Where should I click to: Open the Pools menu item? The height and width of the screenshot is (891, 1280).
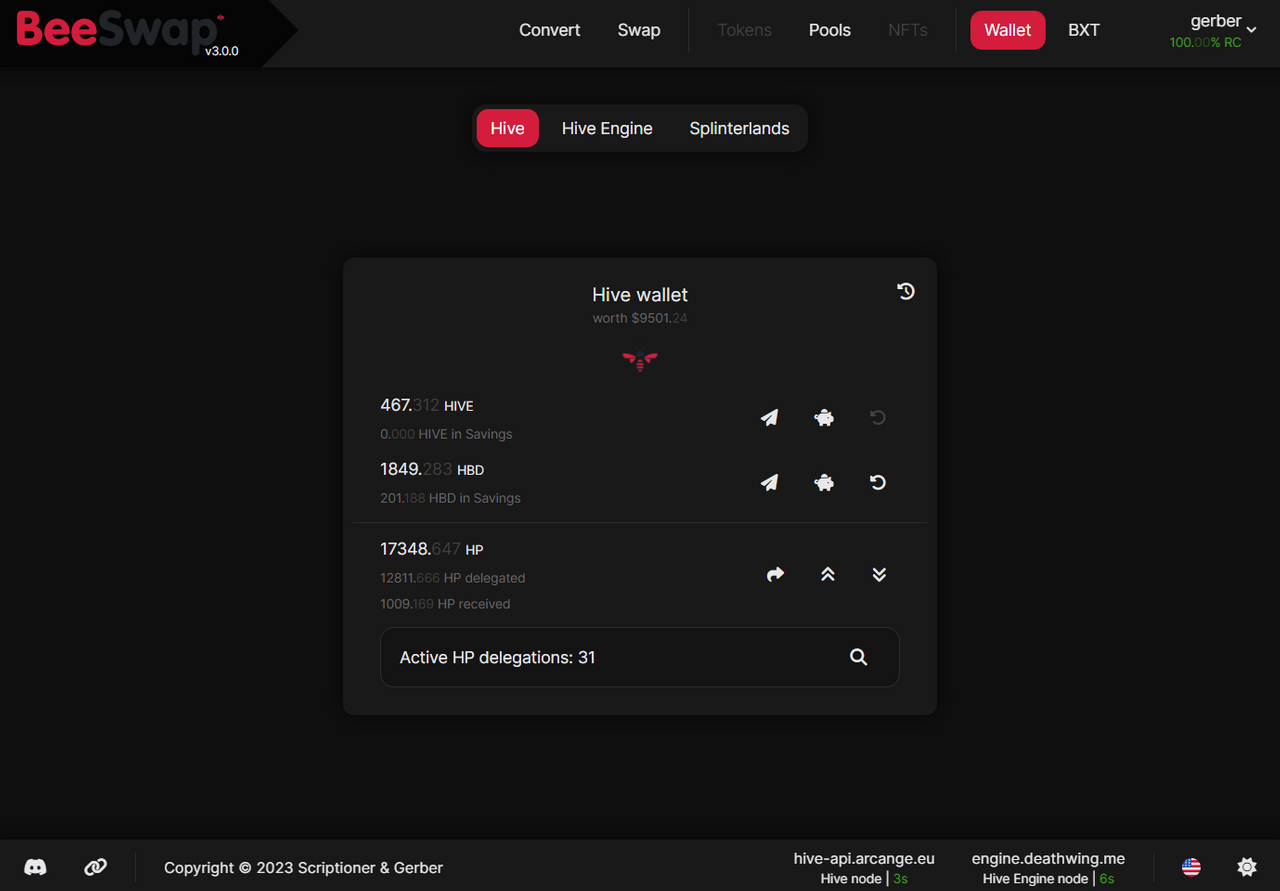[x=830, y=30]
